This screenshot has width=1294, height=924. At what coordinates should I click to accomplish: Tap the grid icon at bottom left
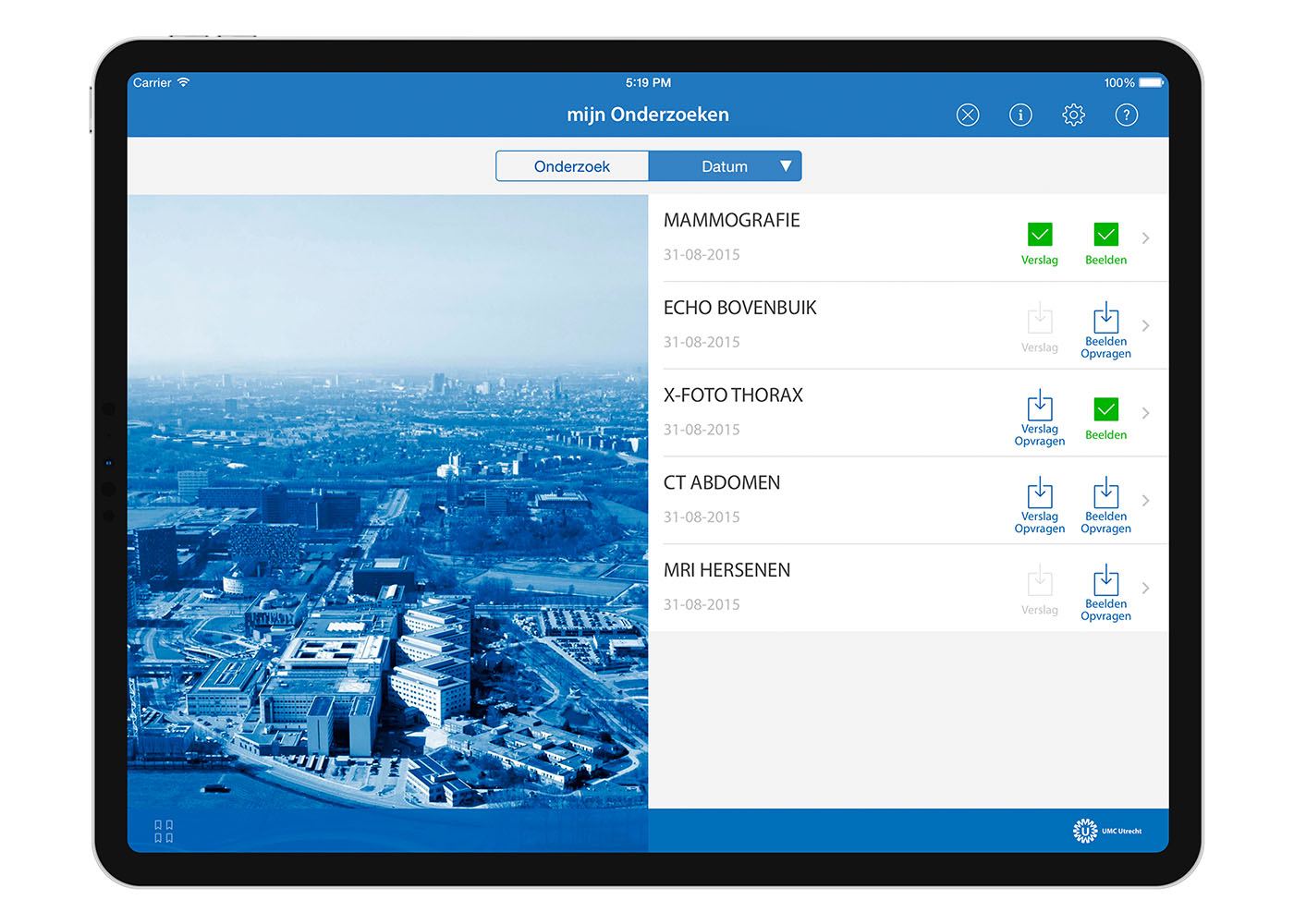point(164,831)
